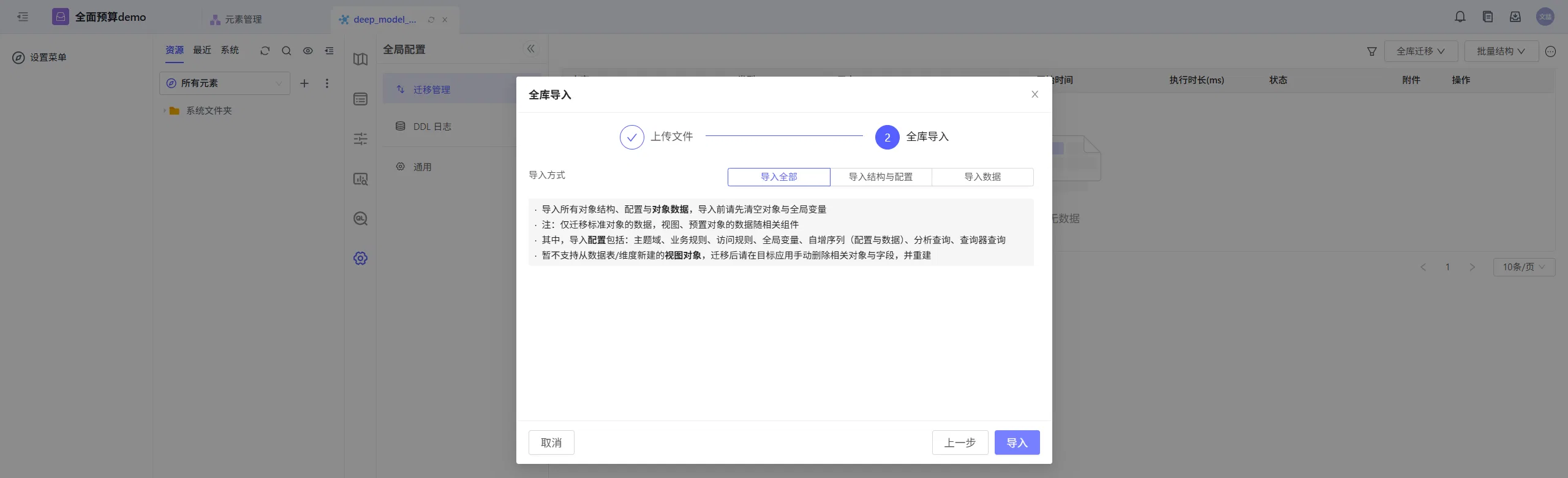Viewport: 1568px width, 478px height.
Task: Collapse the left menu via the hamburger icon
Action: tap(23, 17)
